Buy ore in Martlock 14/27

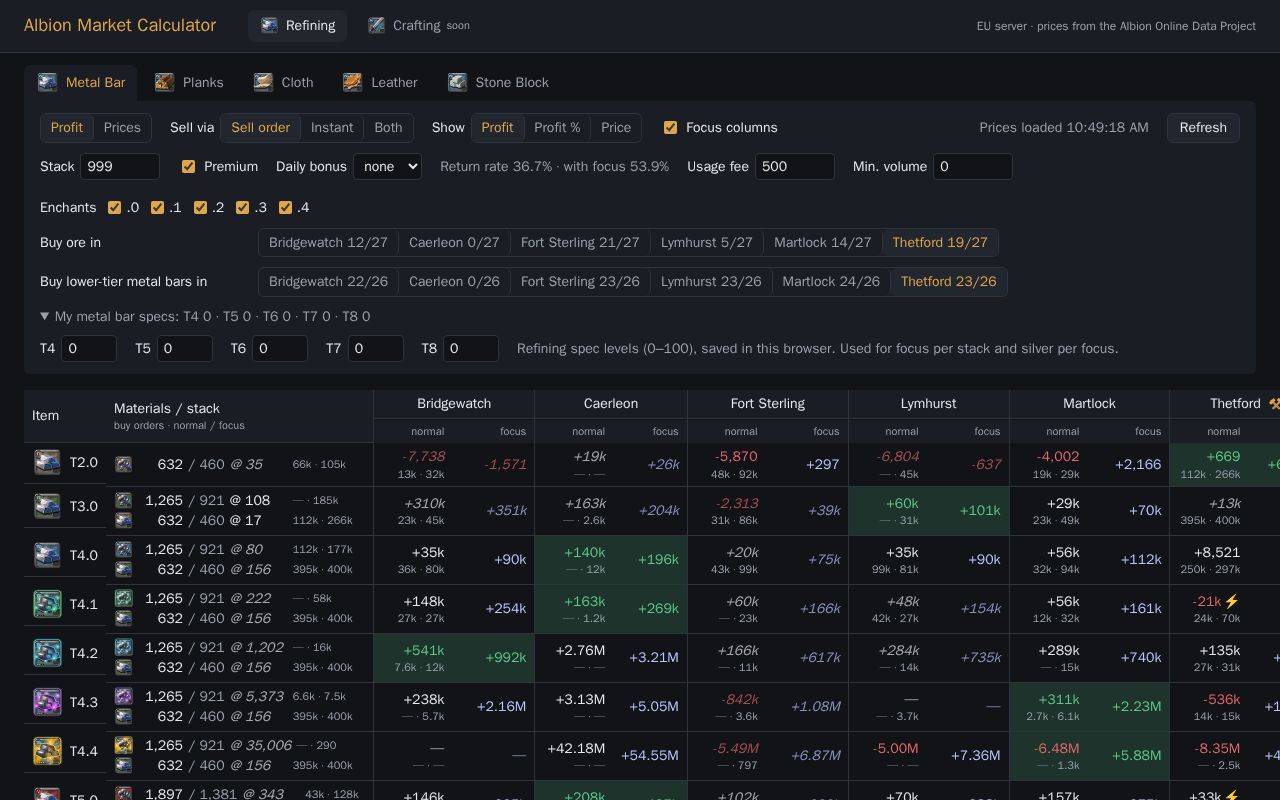[x=822, y=242]
